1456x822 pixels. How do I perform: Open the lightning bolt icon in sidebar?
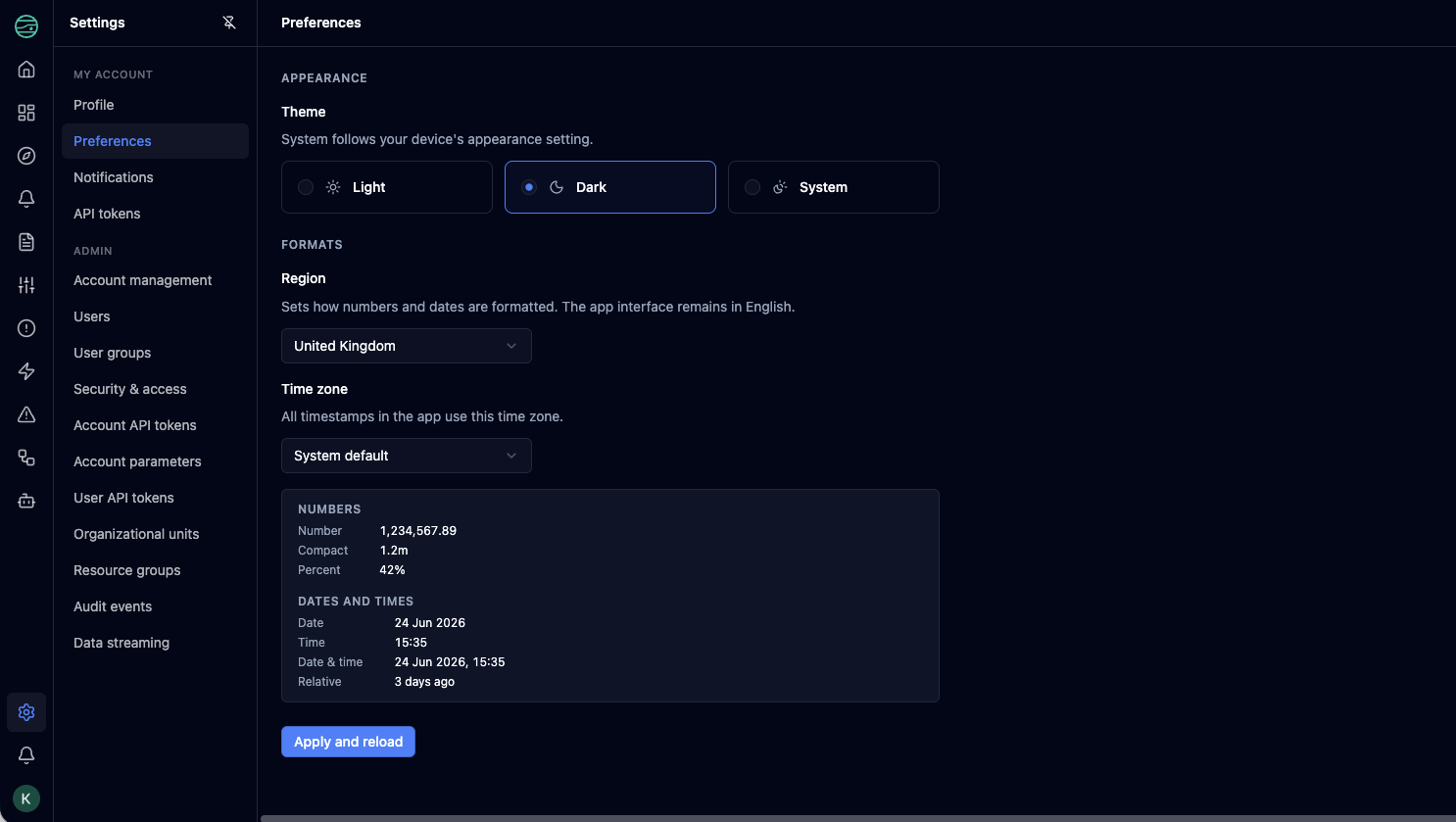pyautogui.click(x=26, y=371)
